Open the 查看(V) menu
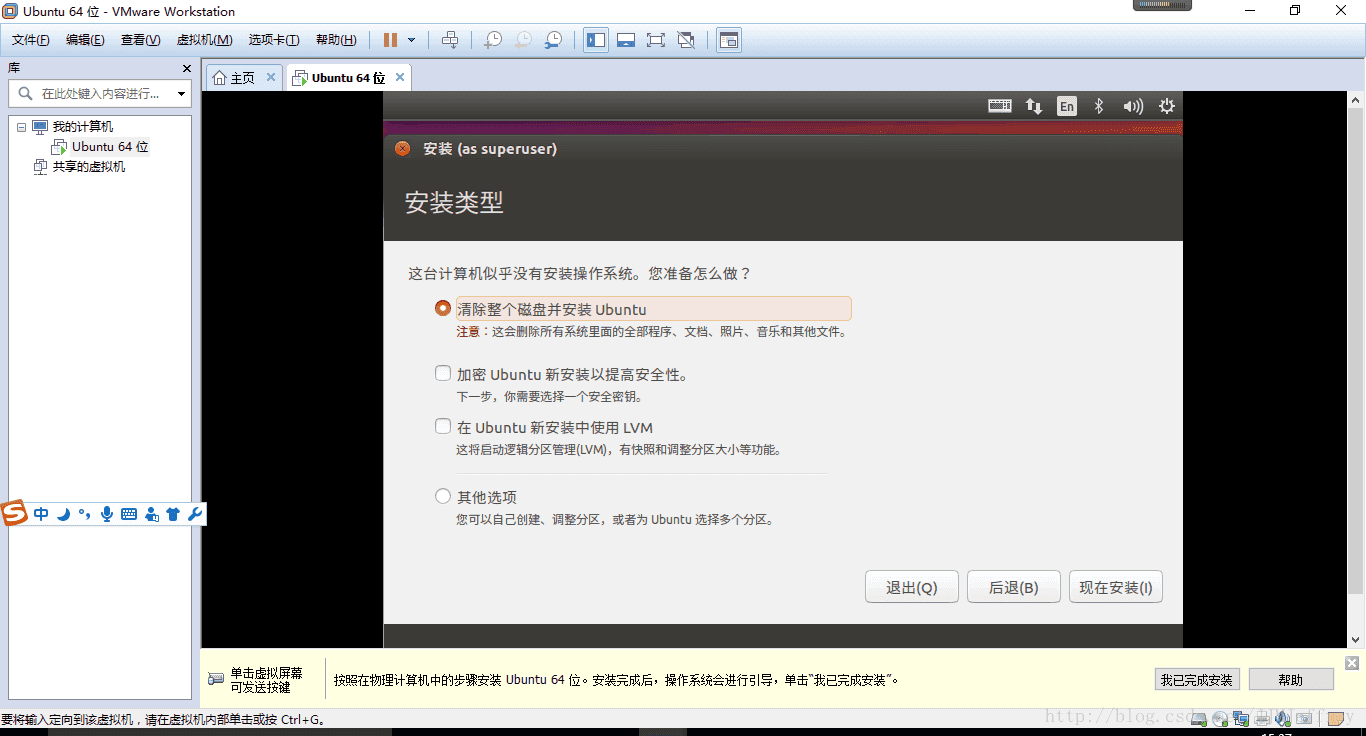Image resolution: width=1366 pixels, height=736 pixels. click(x=140, y=40)
